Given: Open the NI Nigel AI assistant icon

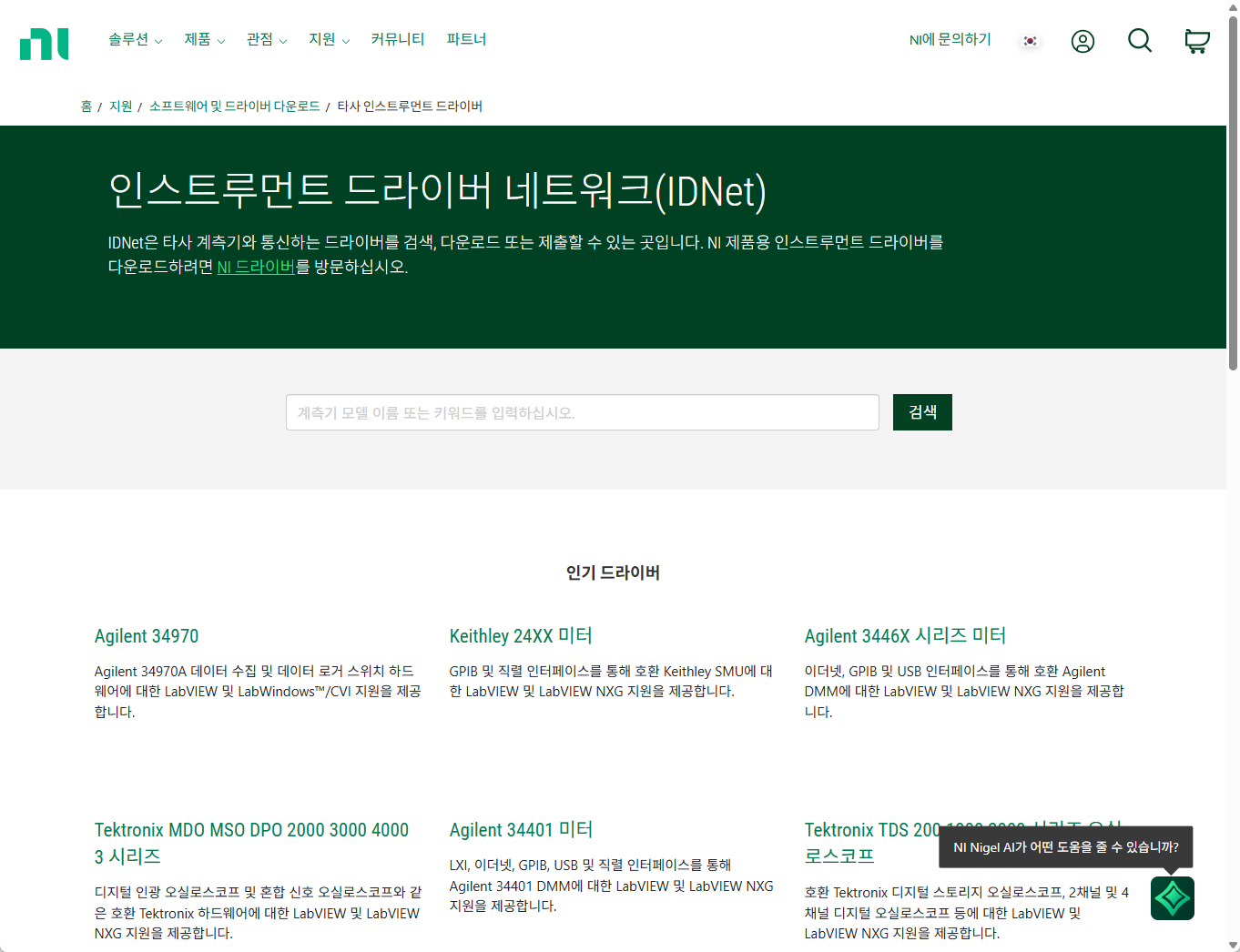Looking at the screenshot, I should coord(1173,898).
